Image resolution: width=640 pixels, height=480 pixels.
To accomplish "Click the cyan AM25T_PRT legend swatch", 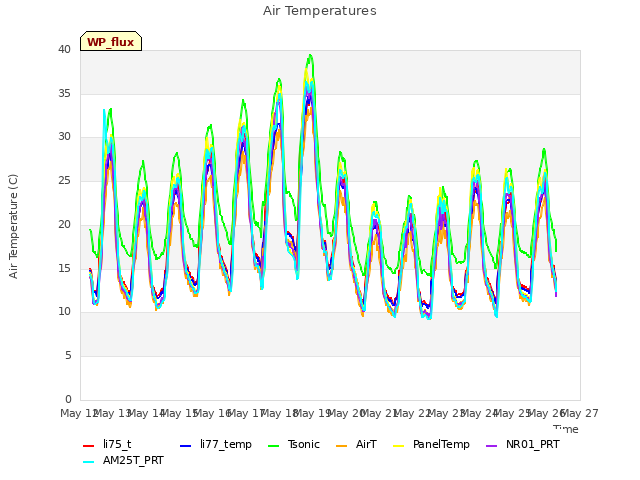I will (x=89, y=462).
